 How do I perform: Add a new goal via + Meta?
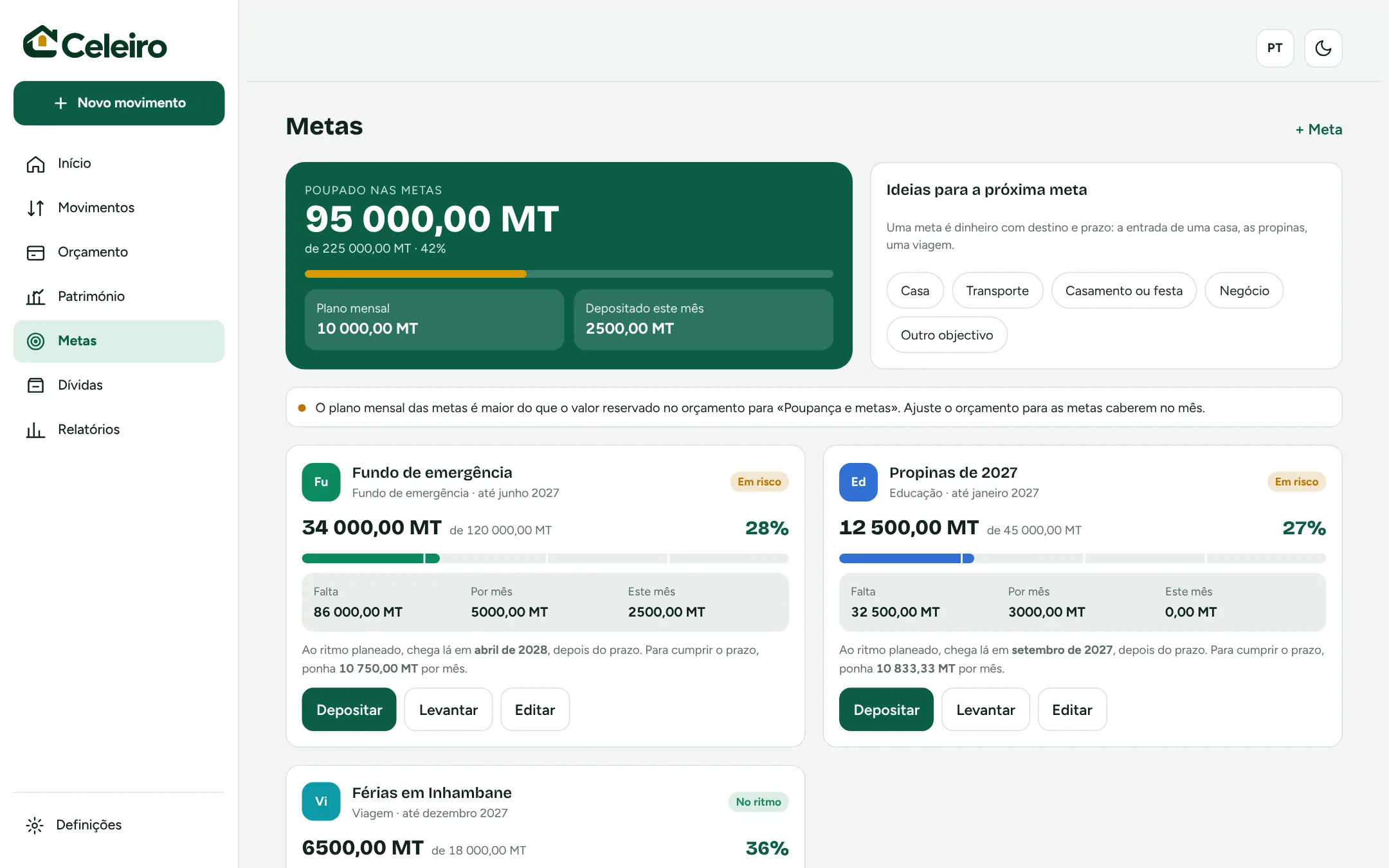pyautogui.click(x=1318, y=130)
